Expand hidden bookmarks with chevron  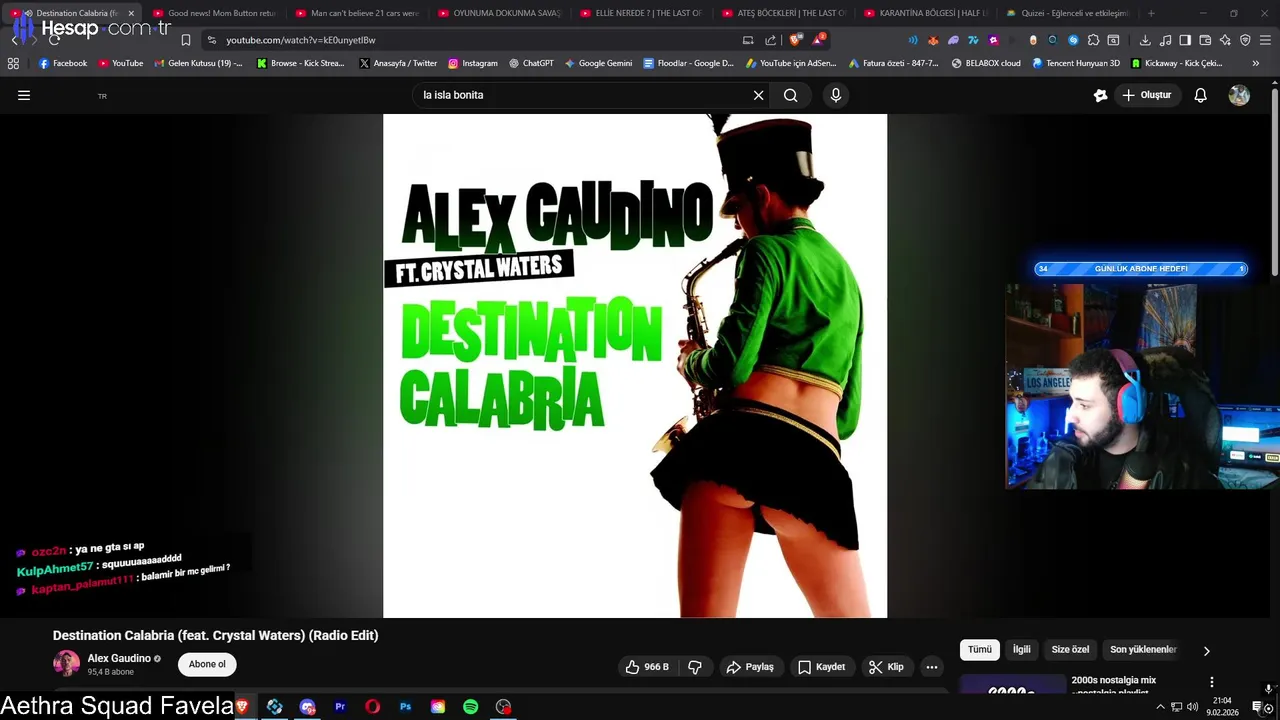click(x=1256, y=63)
